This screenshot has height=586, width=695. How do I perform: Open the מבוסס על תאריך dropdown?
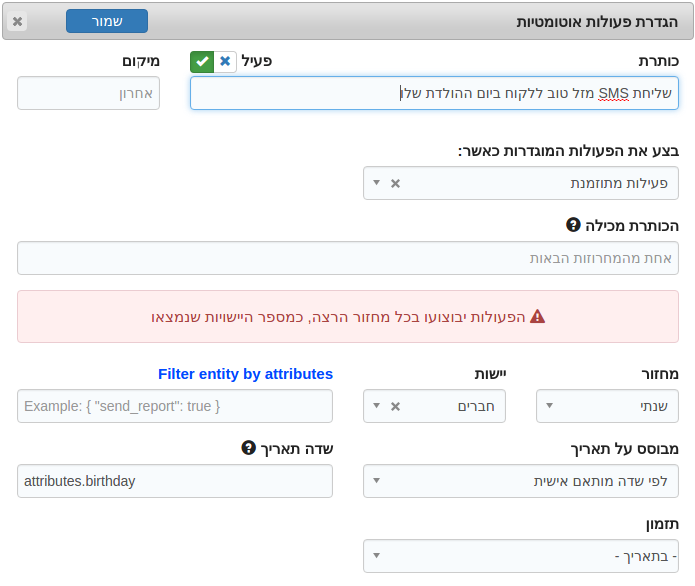pyautogui.click(x=521, y=481)
